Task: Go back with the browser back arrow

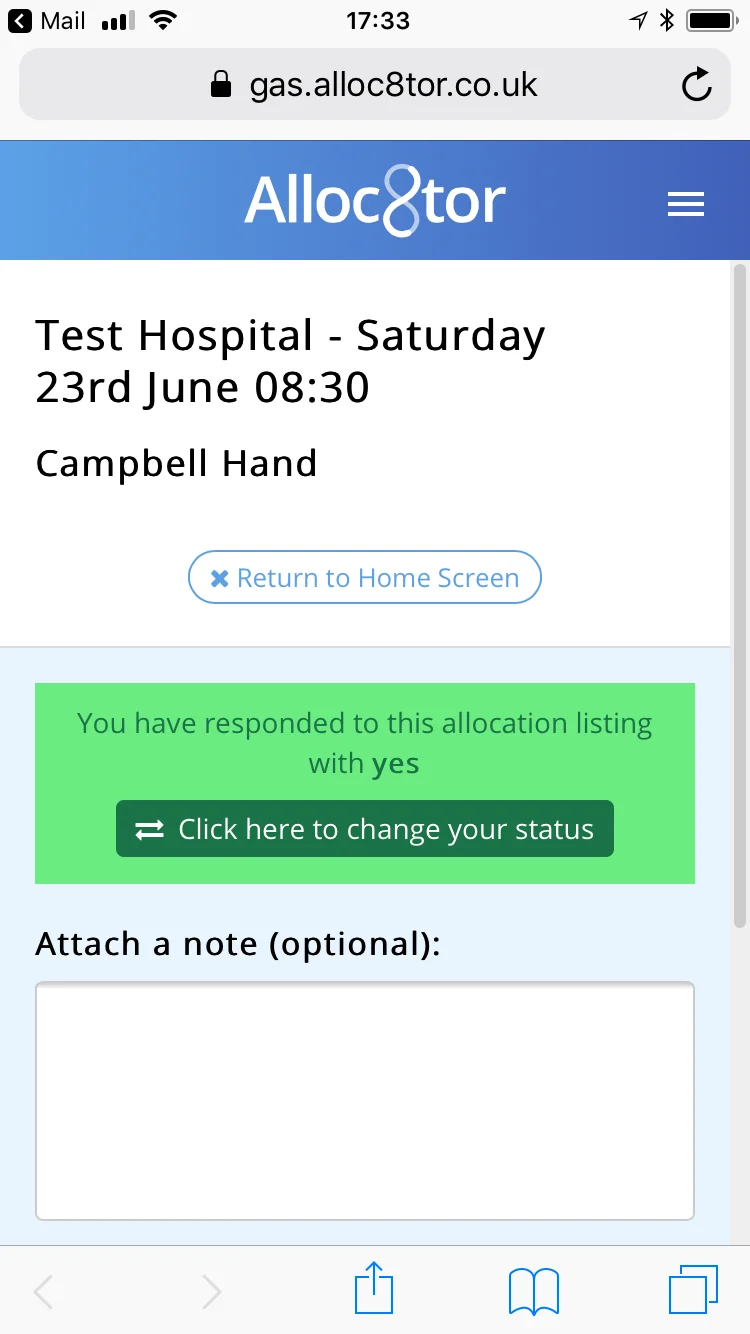Action: (x=43, y=1292)
